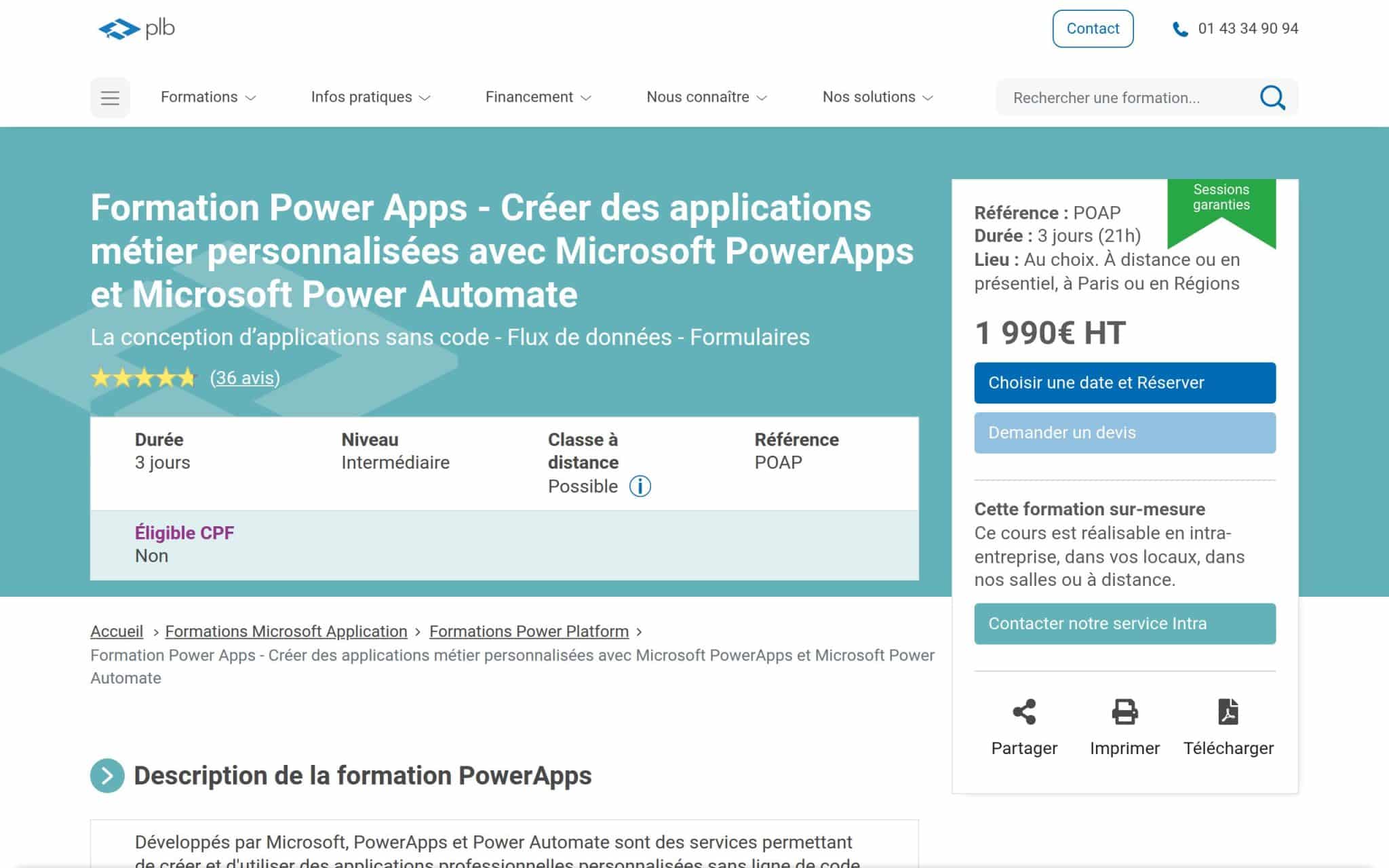Screen dimensions: 1389x868
Task: Click the Référence POAP value in info bar
Action: [778, 462]
